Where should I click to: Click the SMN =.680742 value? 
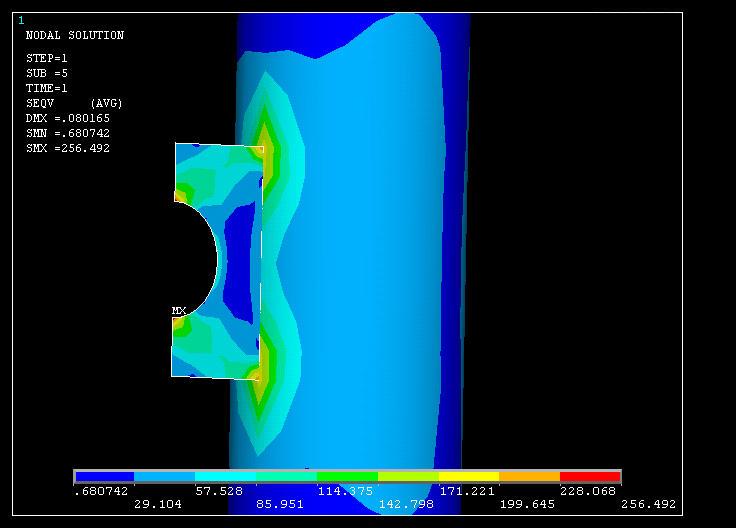click(68, 133)
